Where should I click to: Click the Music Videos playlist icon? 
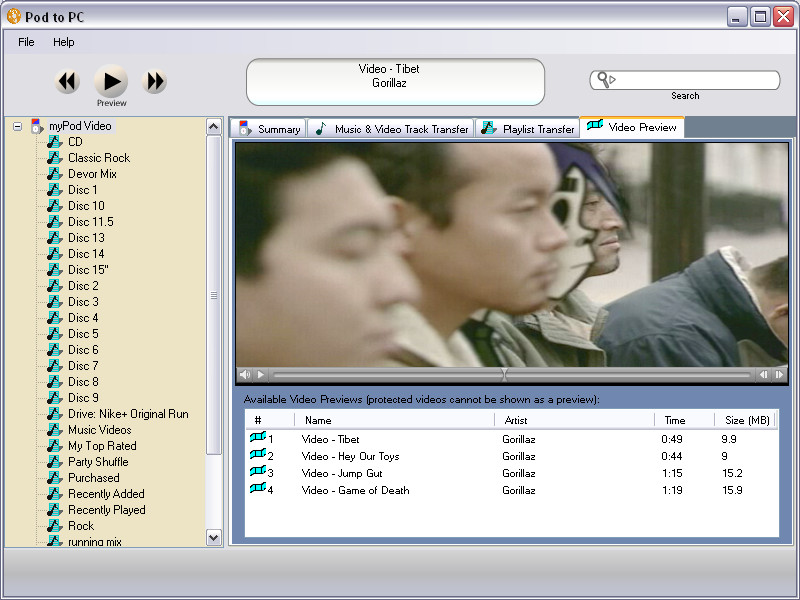pyautogui.click(x=55, y=430)
